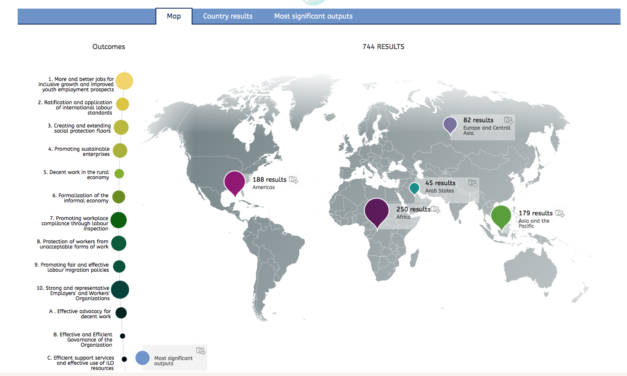Select outcome 4 sustainable enterprises circle
627x376 pixels.
[x=120, y=150]
